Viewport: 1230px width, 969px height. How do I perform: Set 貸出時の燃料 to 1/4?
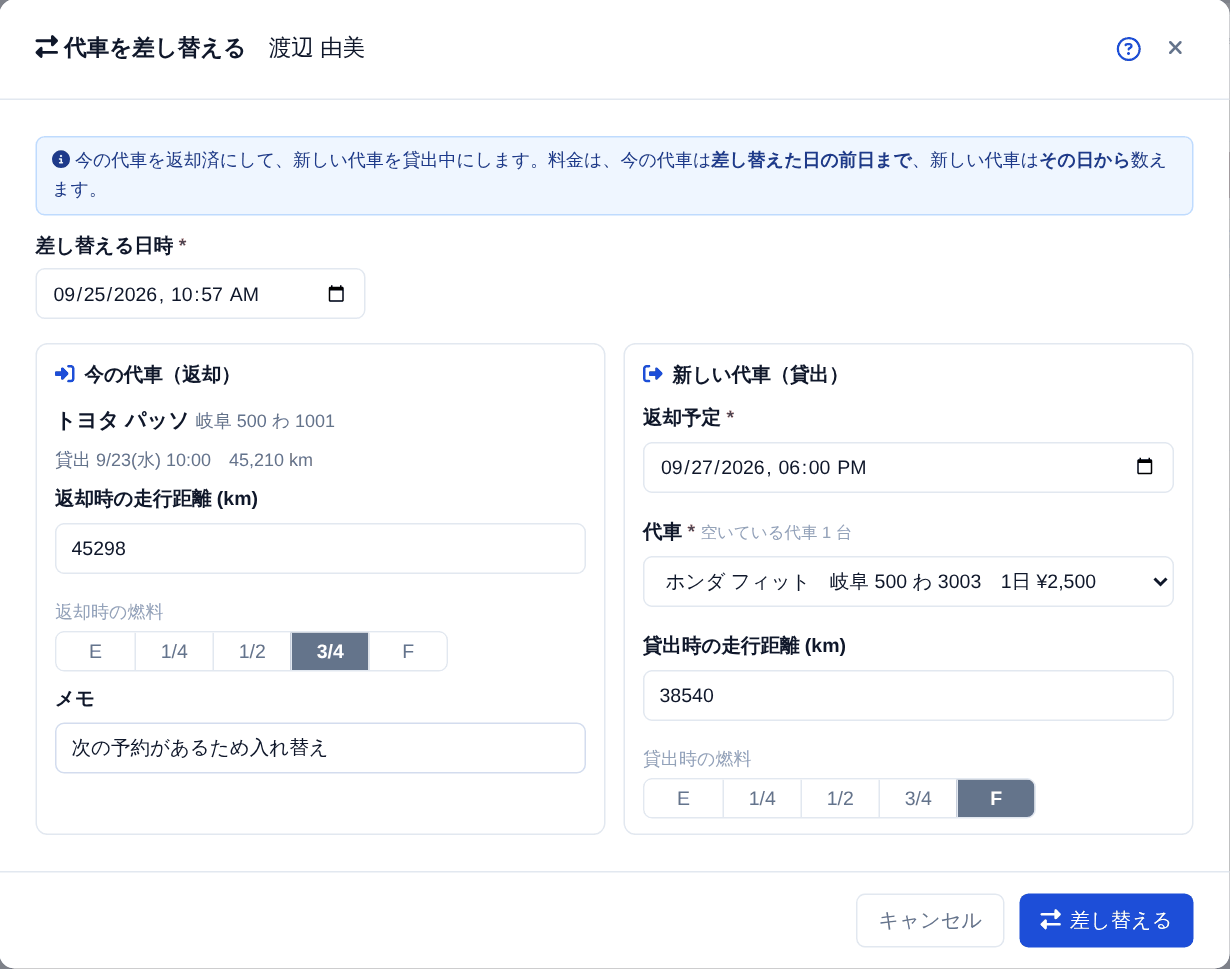click(x=762, y=798)
